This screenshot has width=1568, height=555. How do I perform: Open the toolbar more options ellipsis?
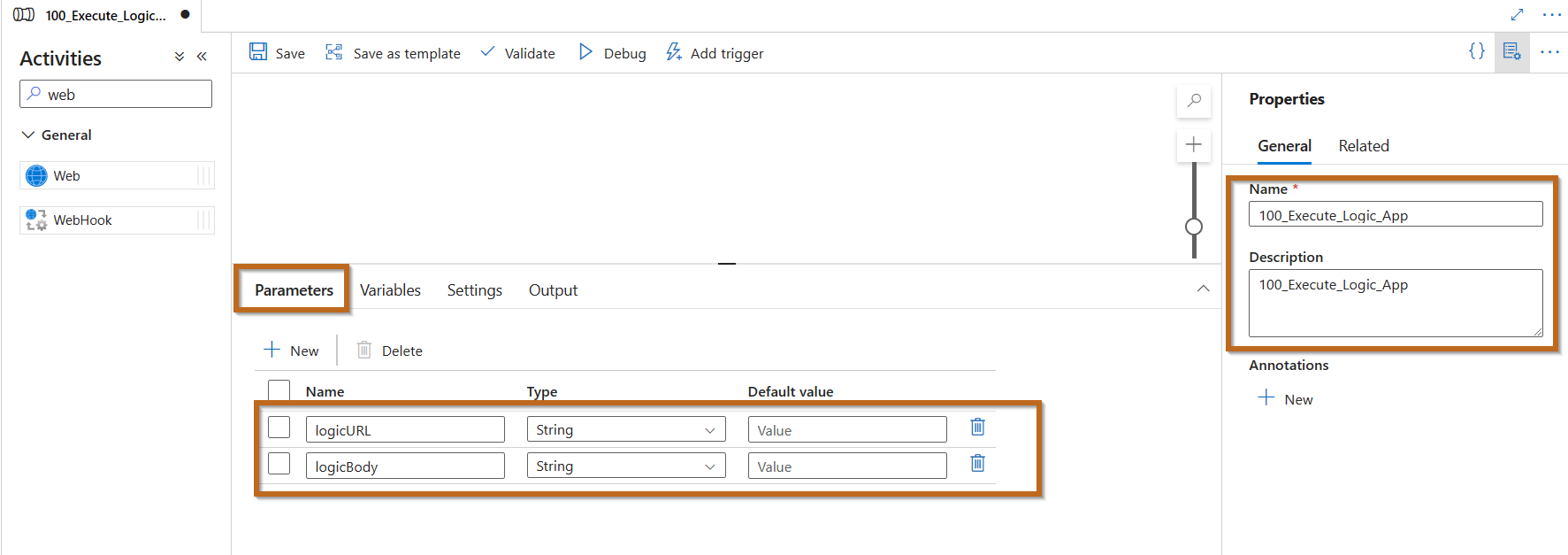pos(1549,52)
